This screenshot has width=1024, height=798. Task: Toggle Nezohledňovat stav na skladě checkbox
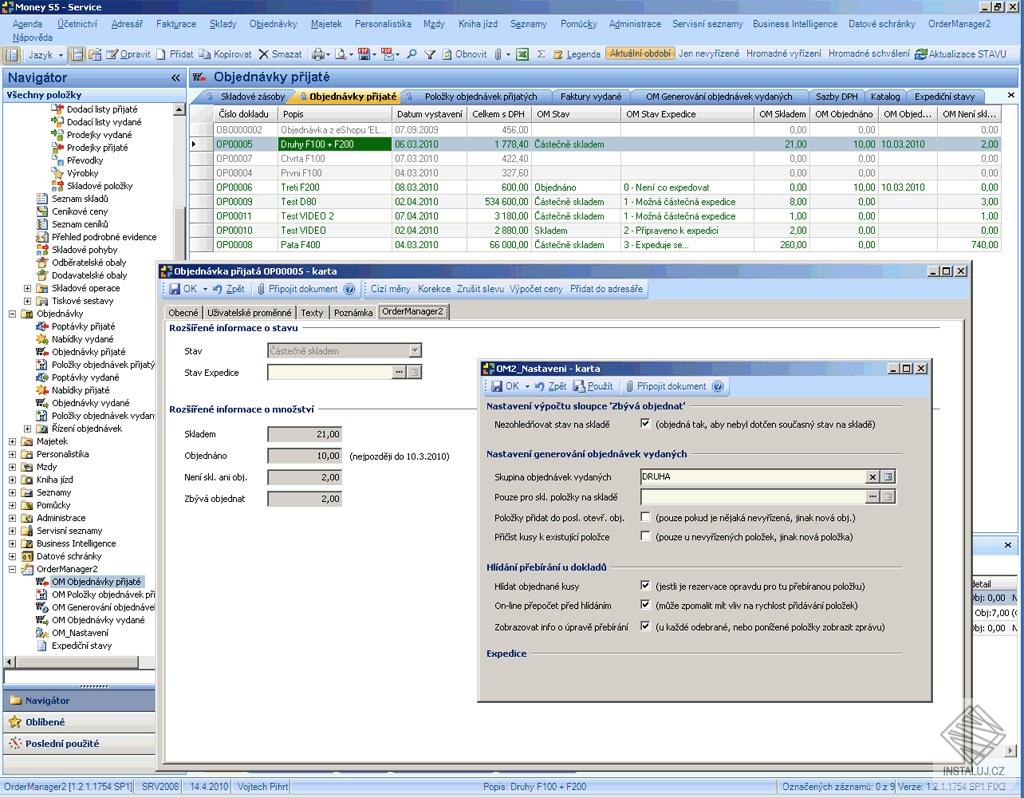pos(645,424)
